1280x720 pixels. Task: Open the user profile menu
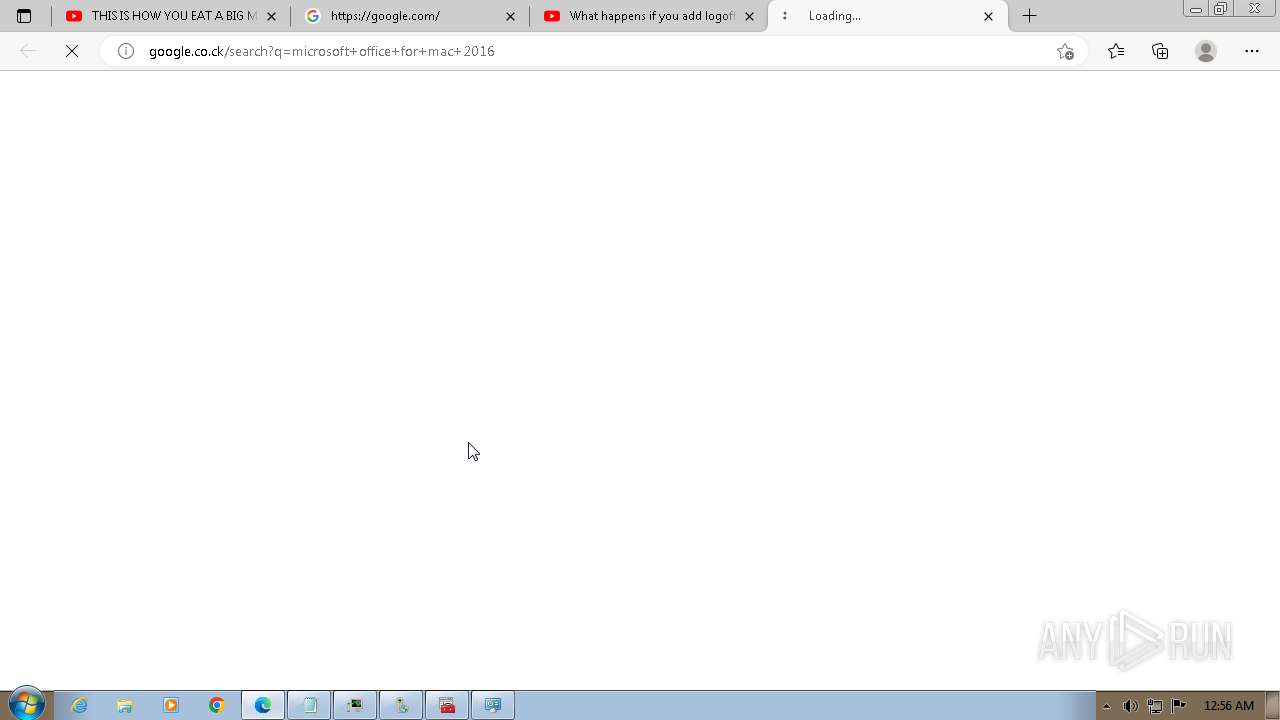[x=1206, y=51]
